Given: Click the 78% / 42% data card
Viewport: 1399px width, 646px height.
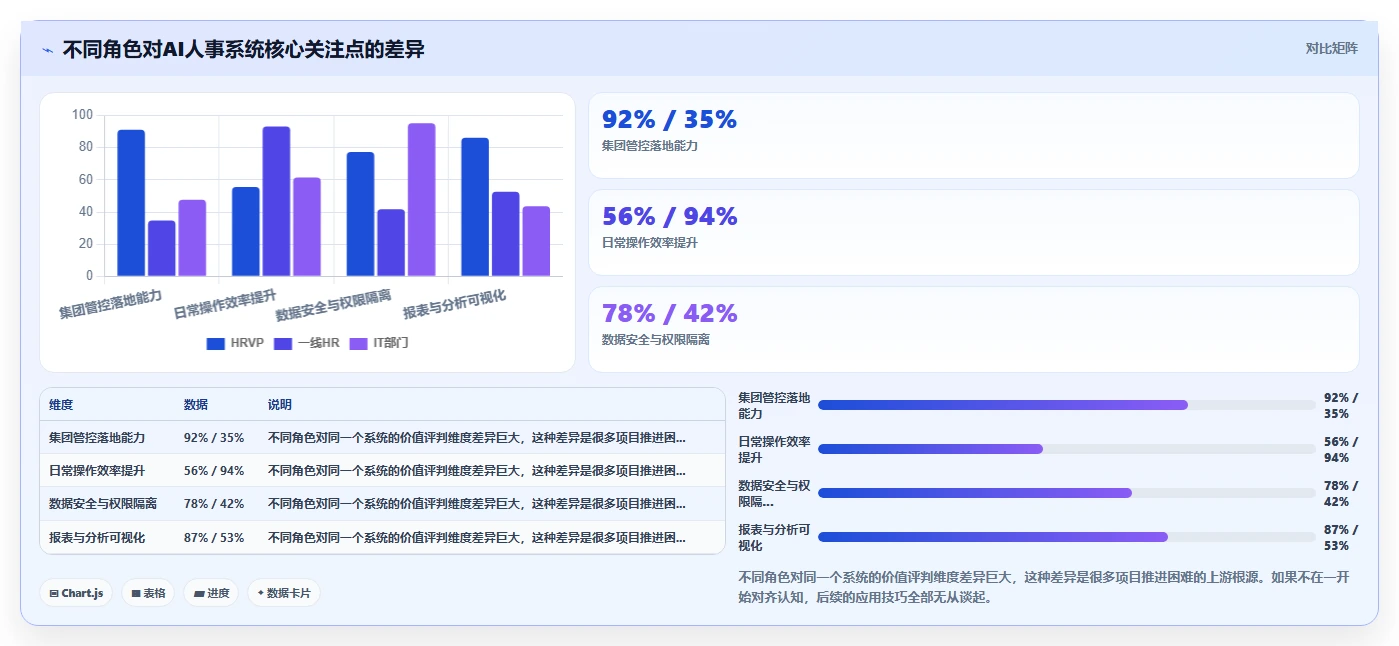Looking at the screenshot, I should 973,329.
